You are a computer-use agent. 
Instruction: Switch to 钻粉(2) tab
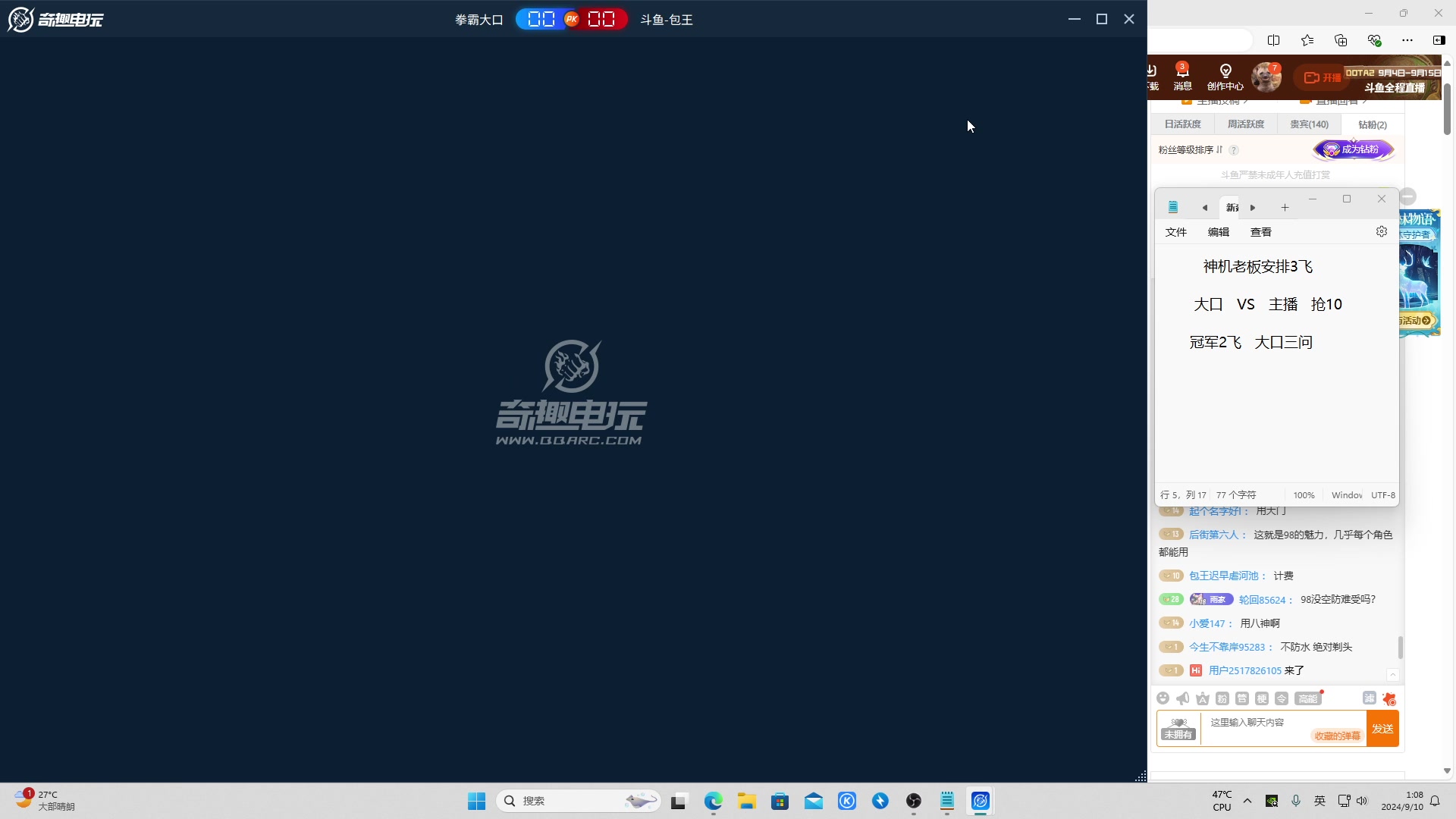click(1372, 124)
